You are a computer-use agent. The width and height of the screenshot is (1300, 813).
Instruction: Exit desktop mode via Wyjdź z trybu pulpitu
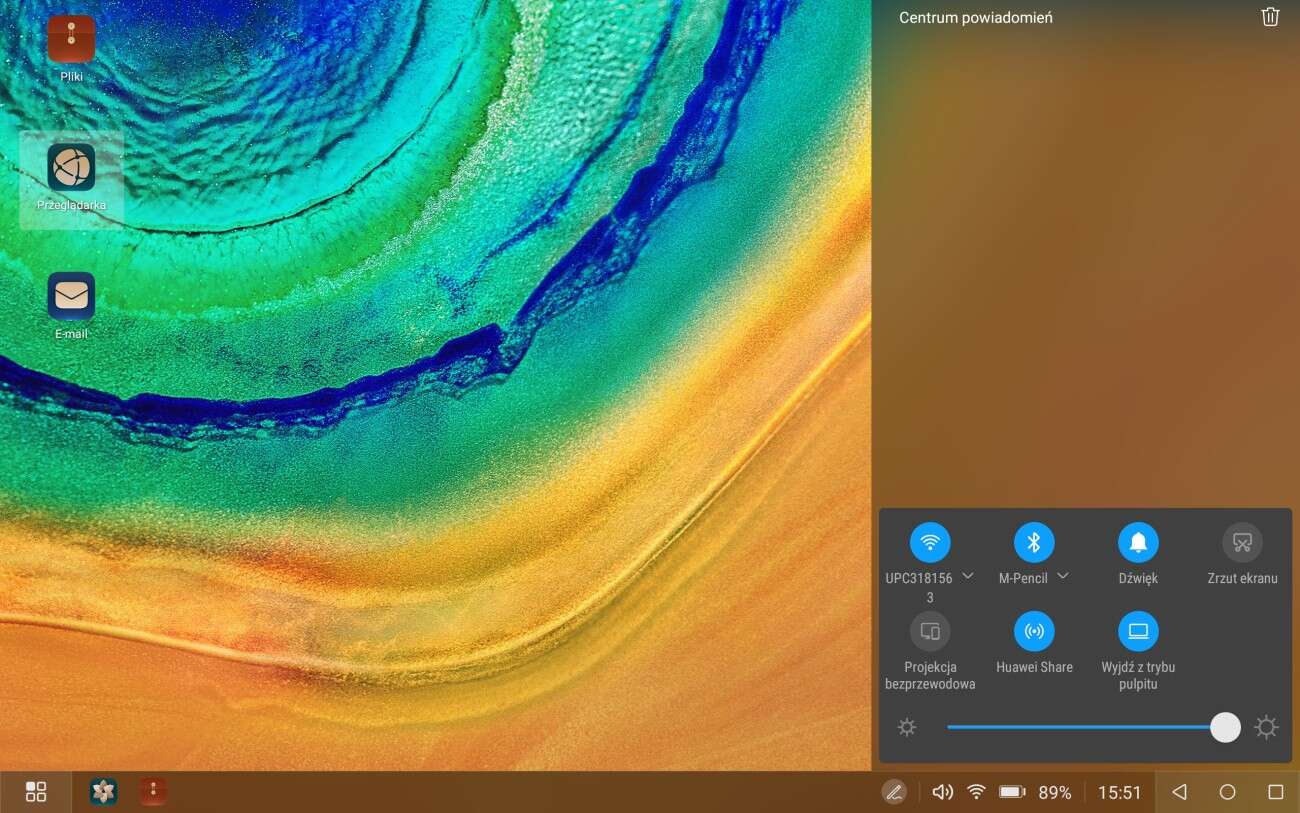(x=1138, y=631)
